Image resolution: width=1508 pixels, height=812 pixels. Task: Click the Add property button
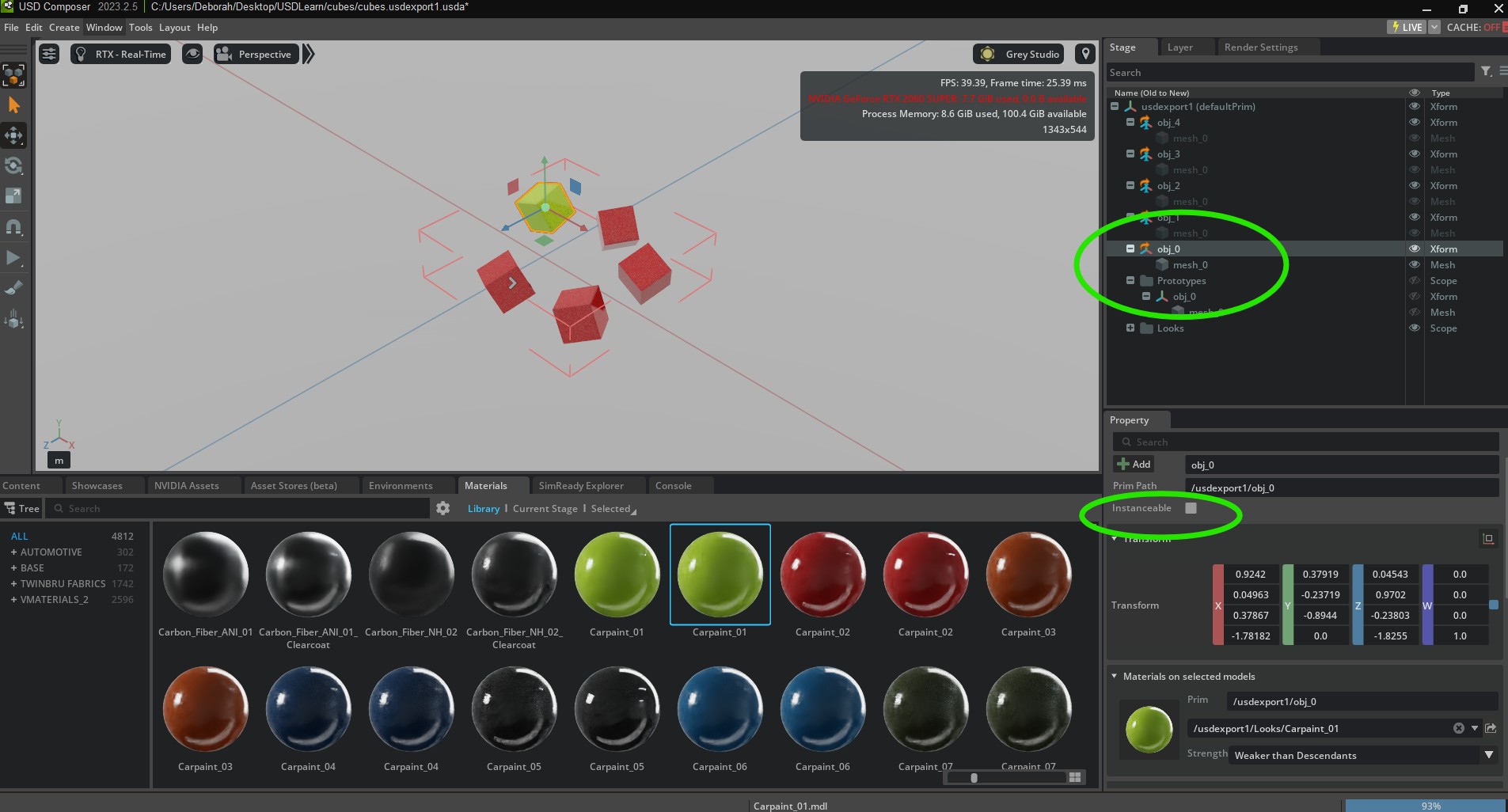click(1134, 465)
